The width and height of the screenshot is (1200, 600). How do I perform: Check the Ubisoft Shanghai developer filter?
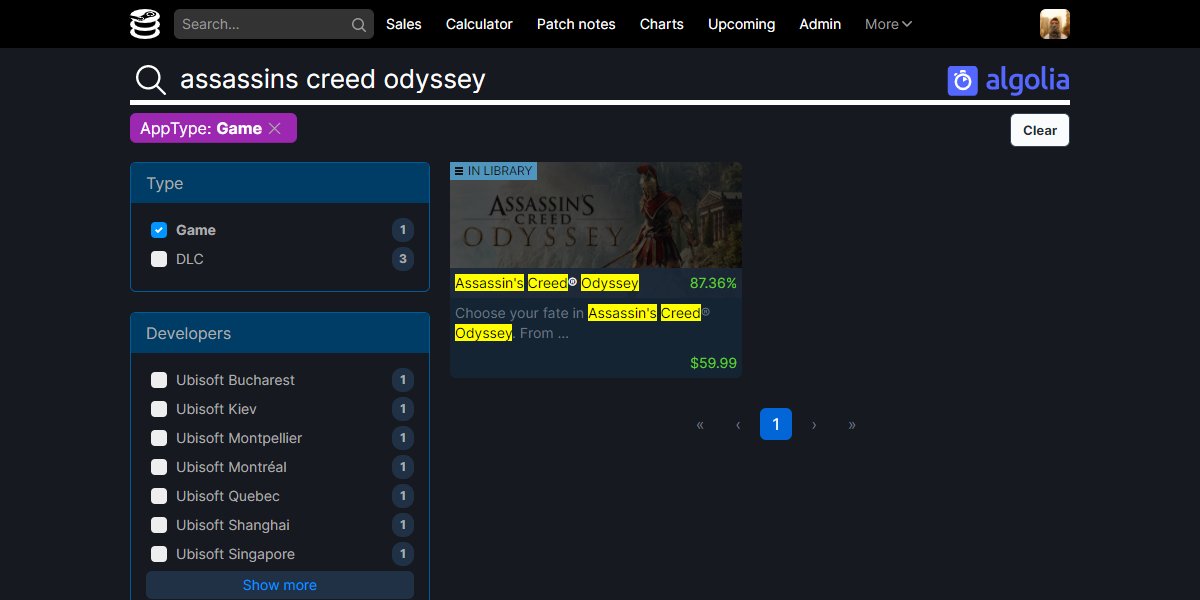click(159, 525)
